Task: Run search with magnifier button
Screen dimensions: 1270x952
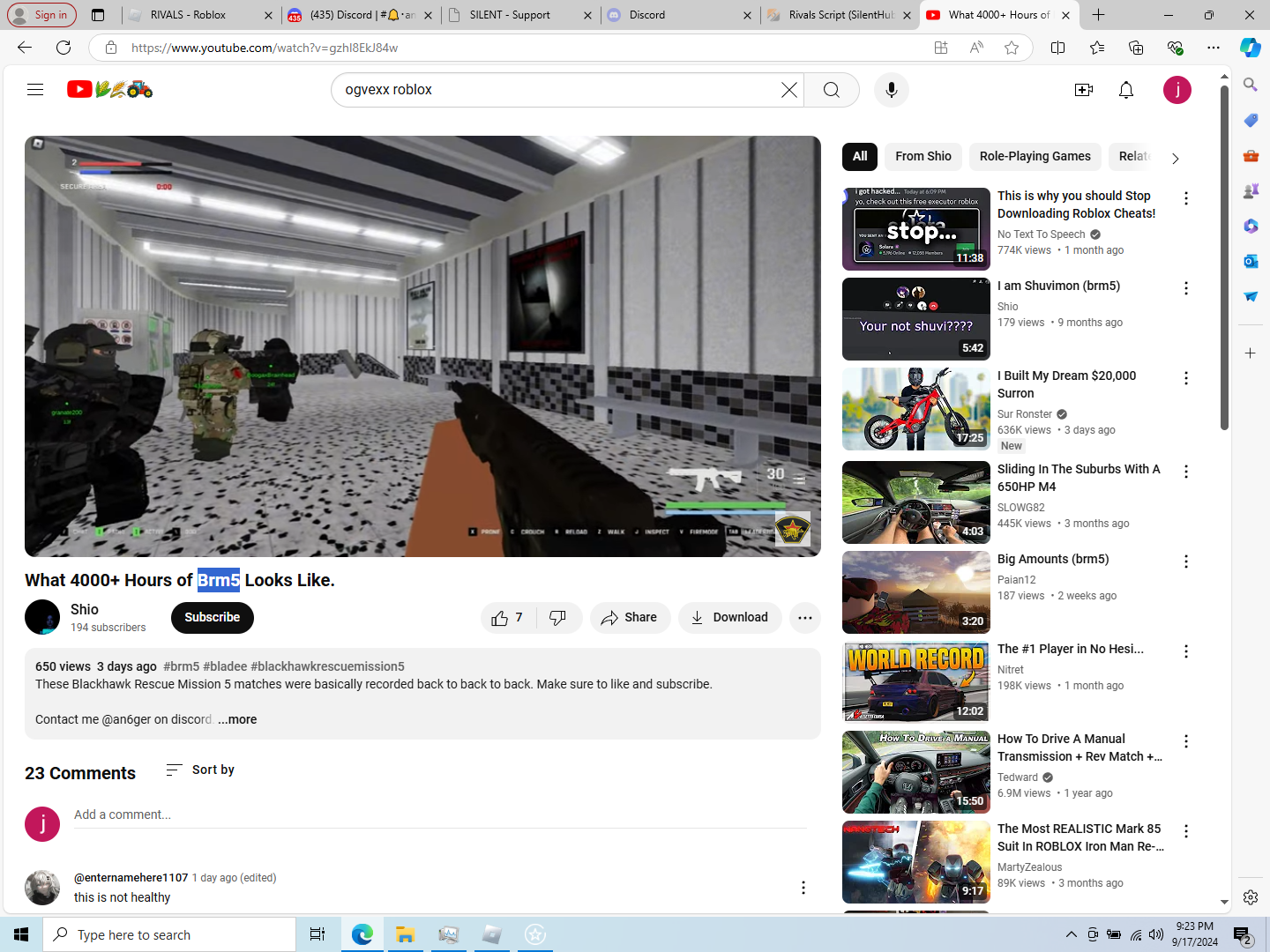Action: pos(831,90)
